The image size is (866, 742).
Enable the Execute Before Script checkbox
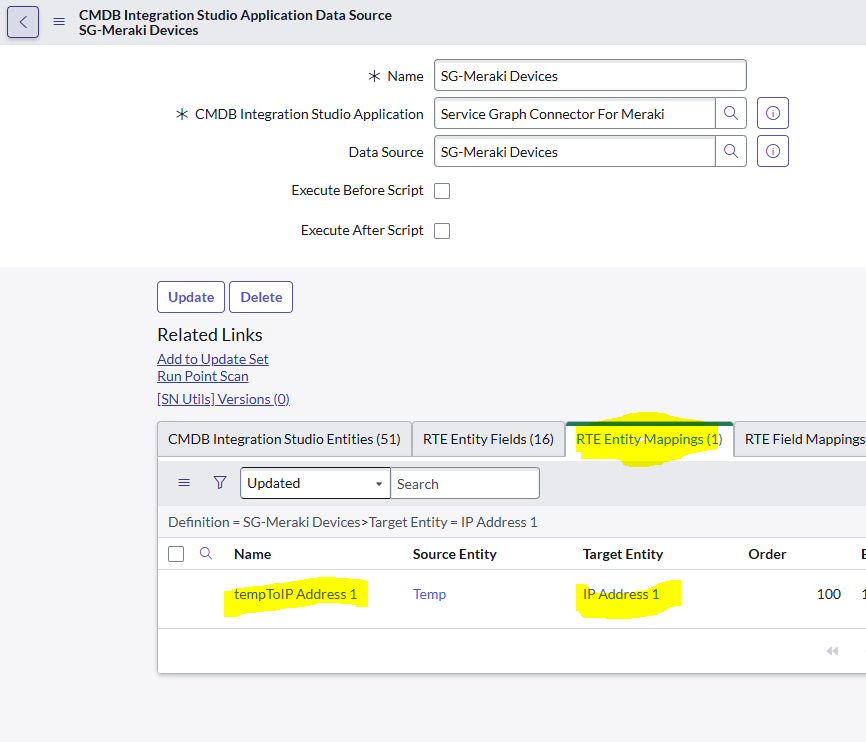441,190
